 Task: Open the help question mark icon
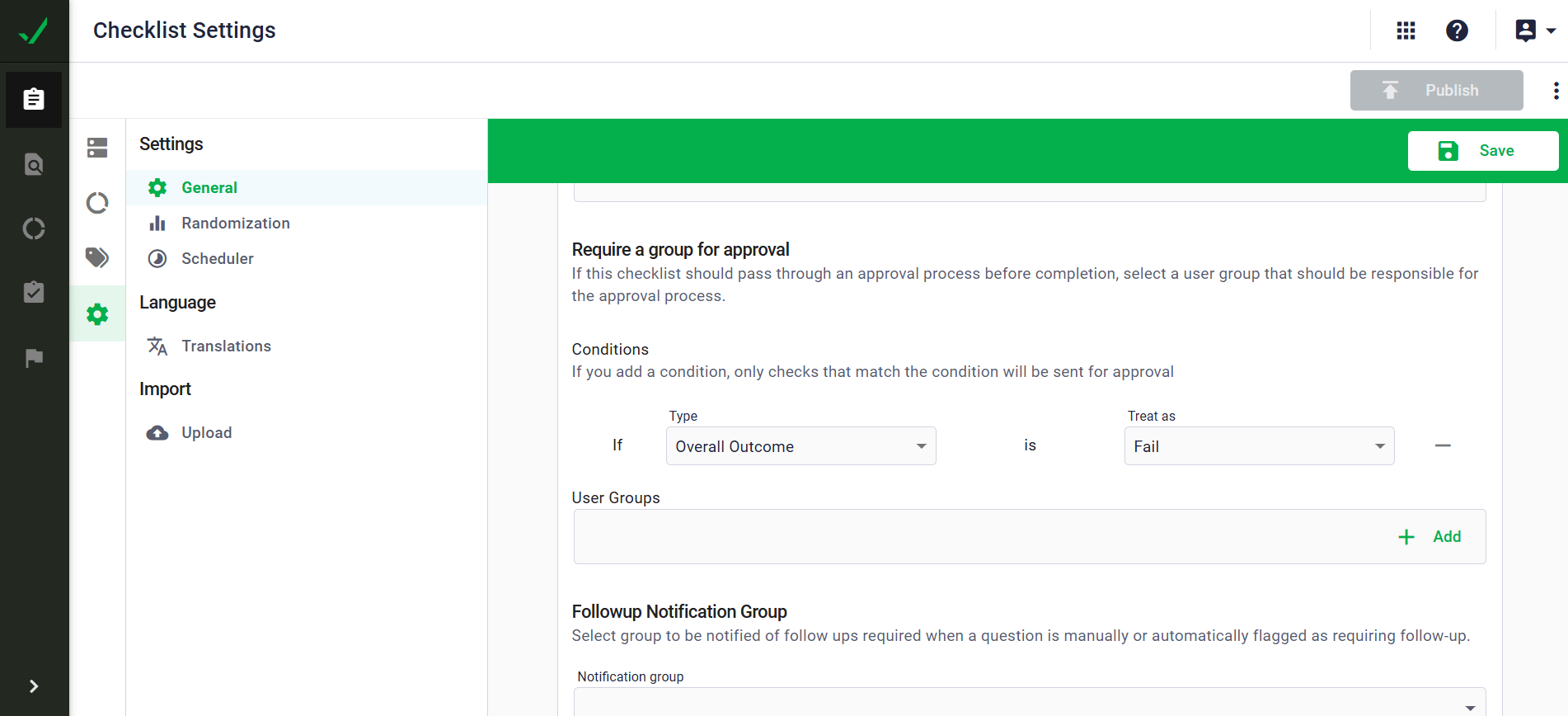(x=1457, y=31)
